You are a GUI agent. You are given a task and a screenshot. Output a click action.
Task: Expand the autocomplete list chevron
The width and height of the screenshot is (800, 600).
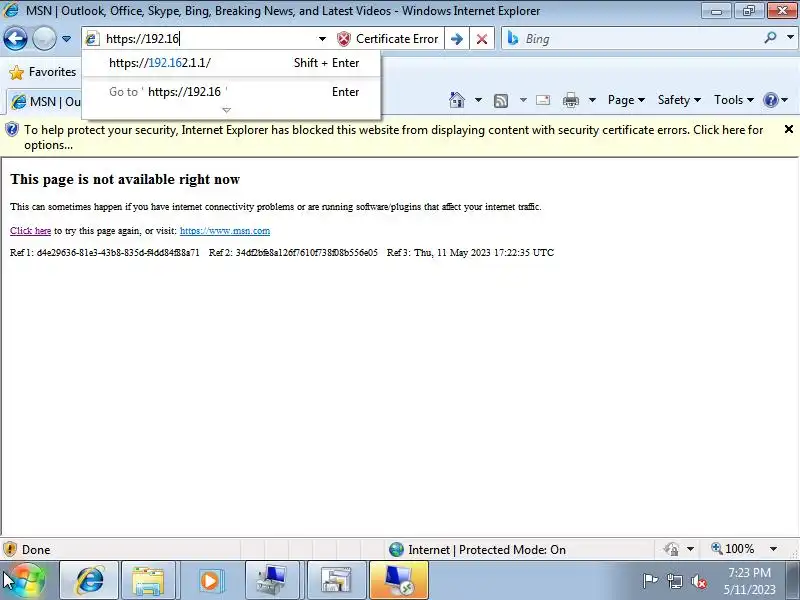pos(227,110)
